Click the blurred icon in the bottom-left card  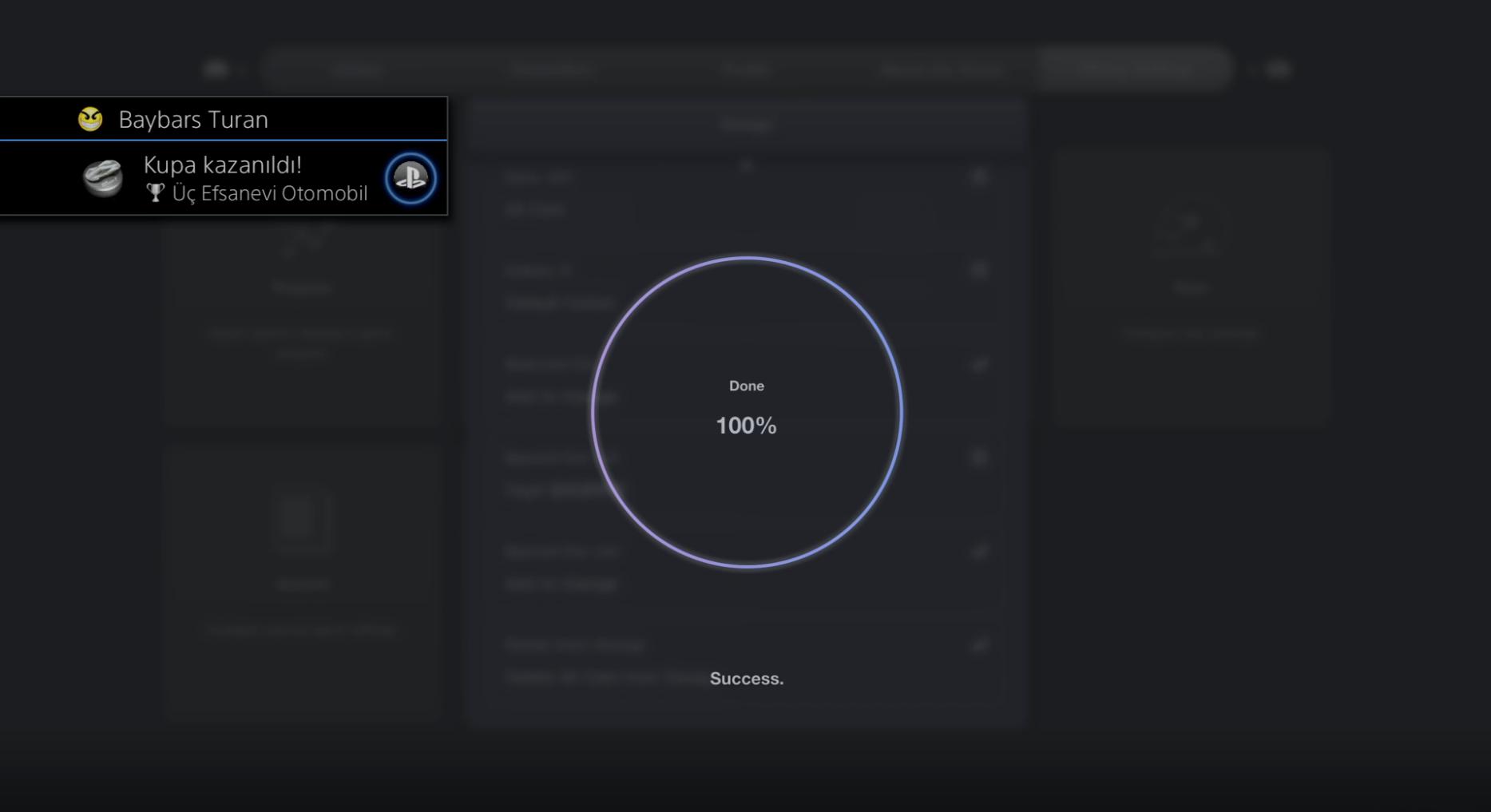pos(303,519)
